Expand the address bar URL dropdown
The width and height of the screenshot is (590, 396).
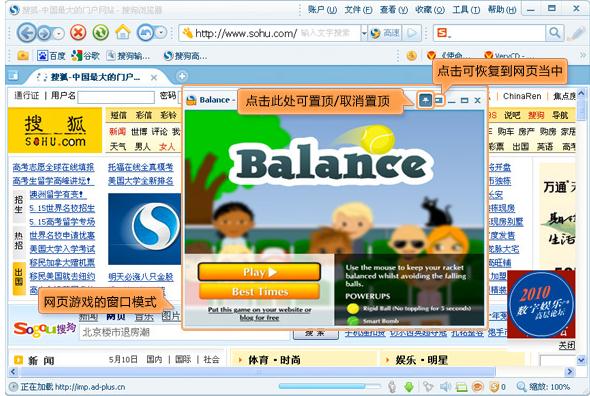tap(364, 34)
